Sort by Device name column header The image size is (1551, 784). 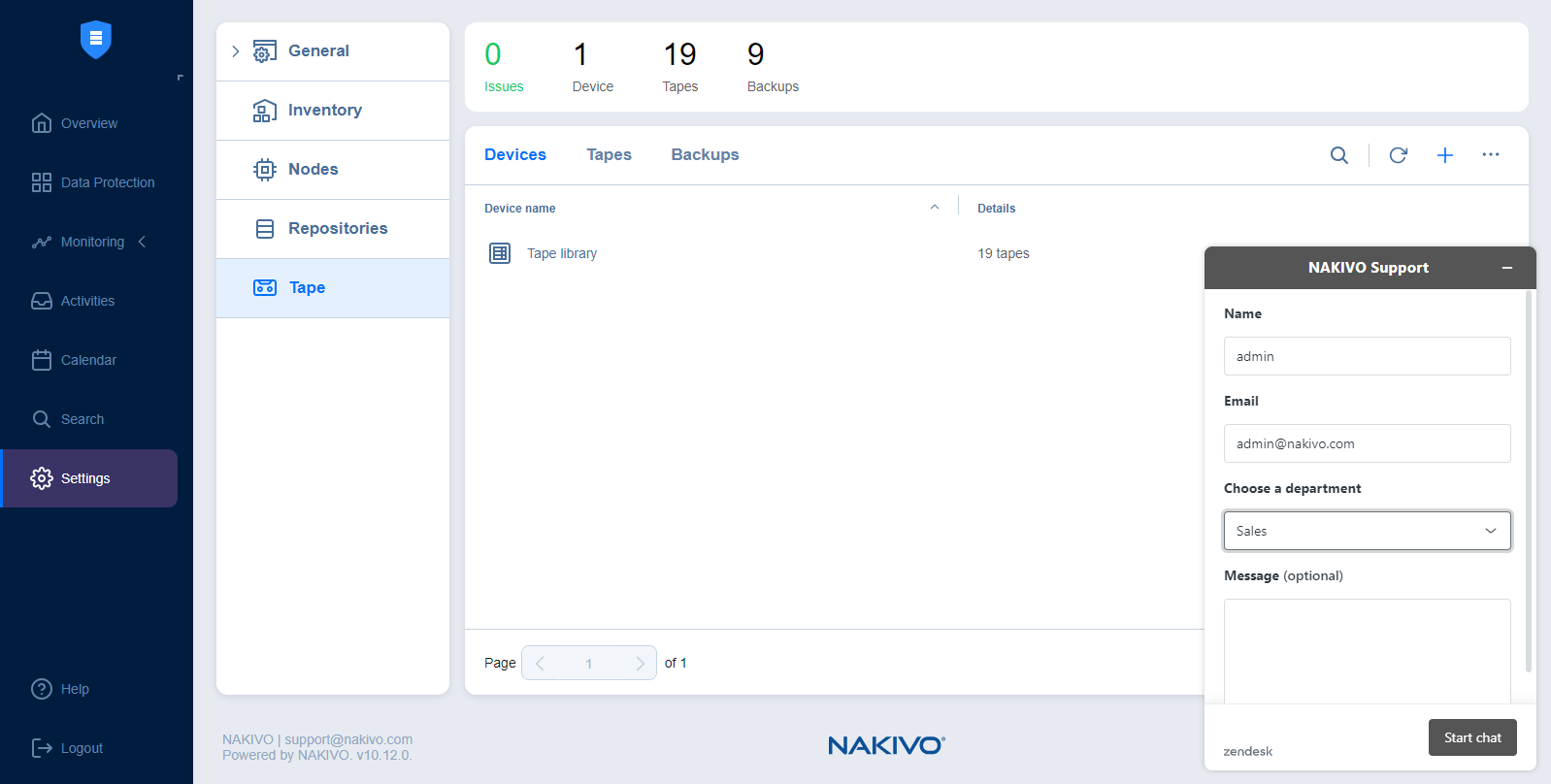(x=520, y=209)
